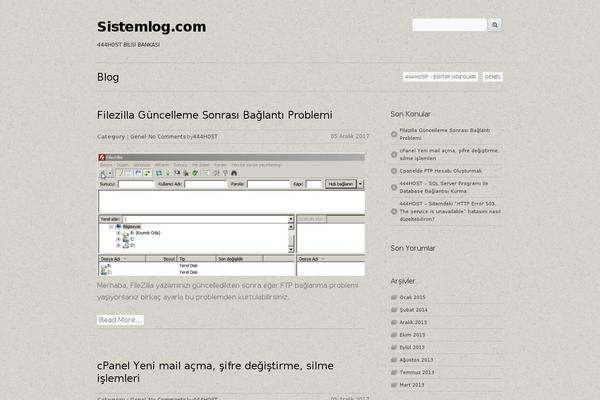Open the FileZilla screenshot thumbnail

click(232, 215)
